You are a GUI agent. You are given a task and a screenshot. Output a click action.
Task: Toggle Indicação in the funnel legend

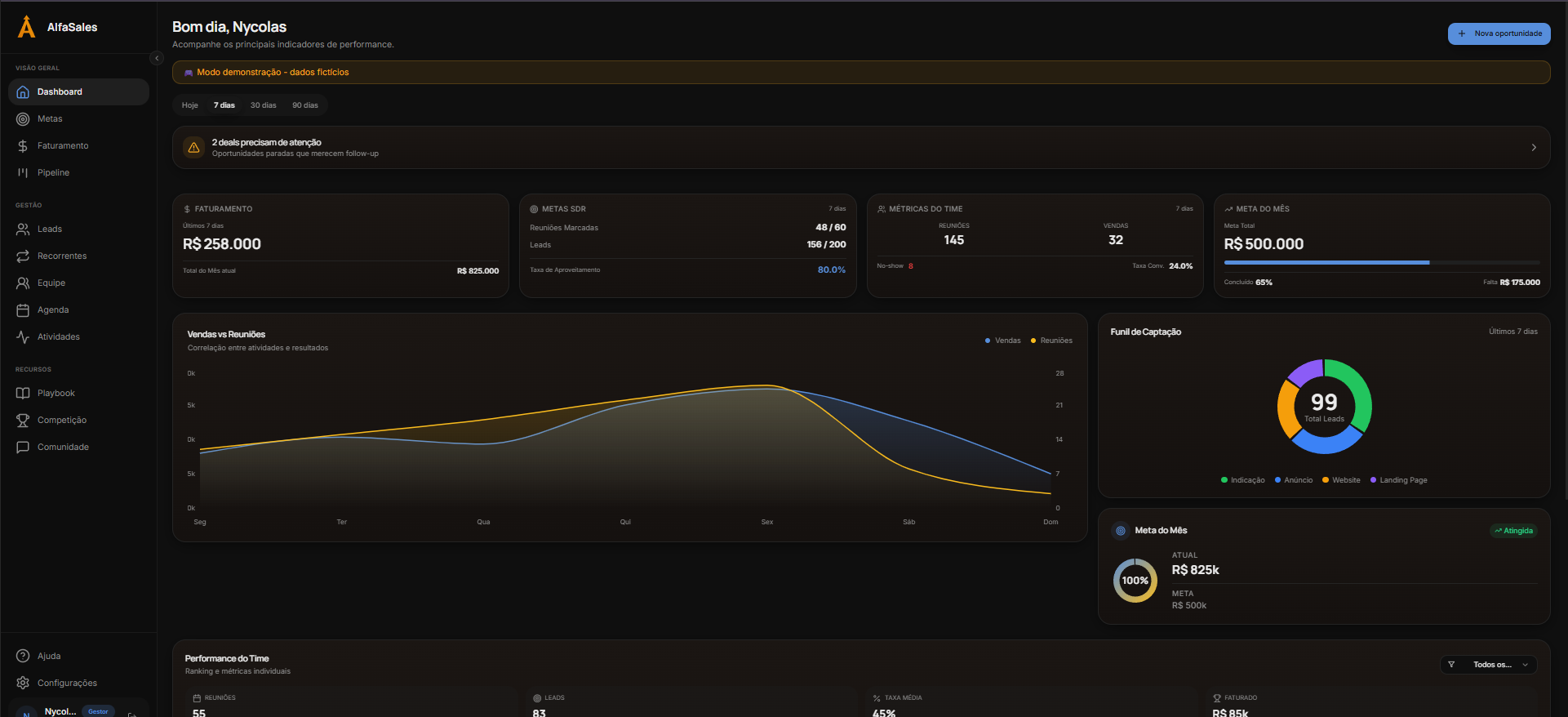(x=1242, y=480)
